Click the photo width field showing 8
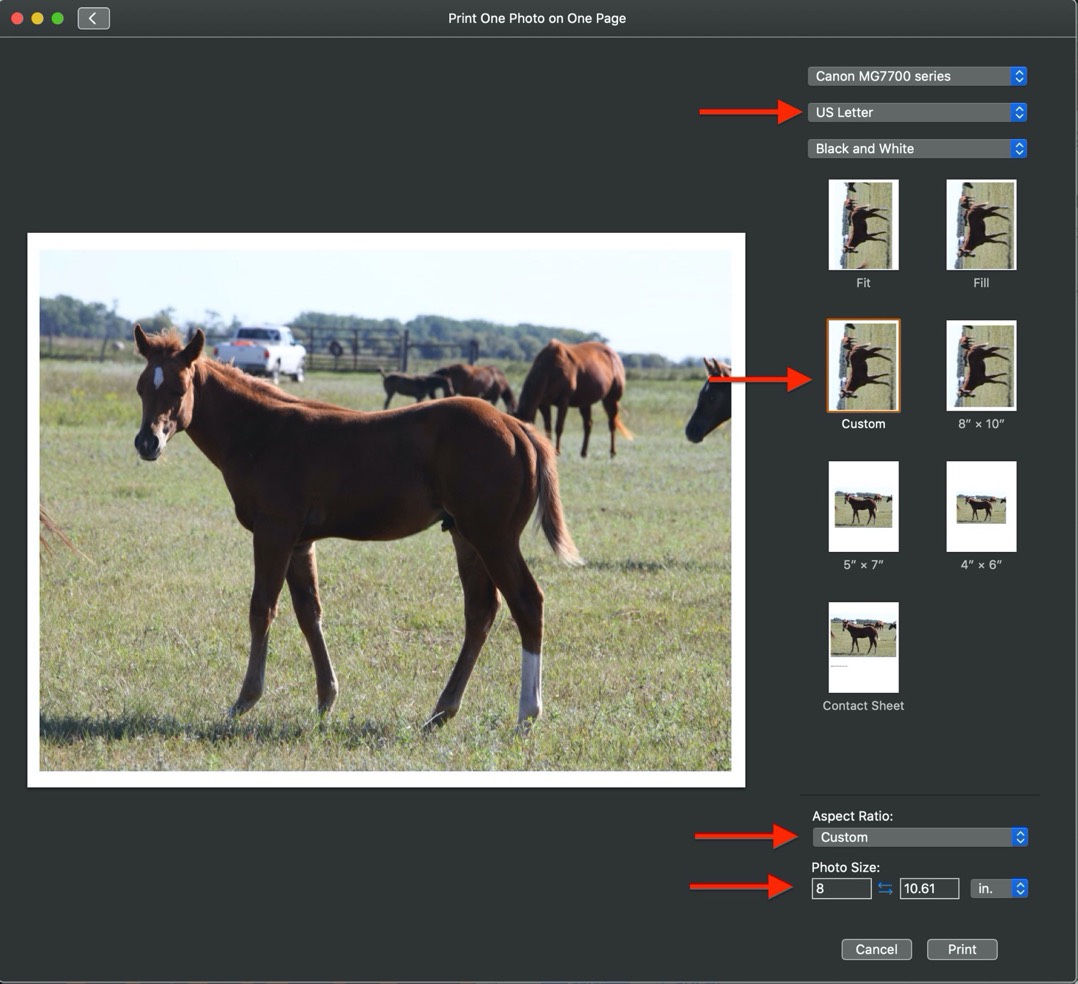The image size is (1078, 984). coord(841,888)
